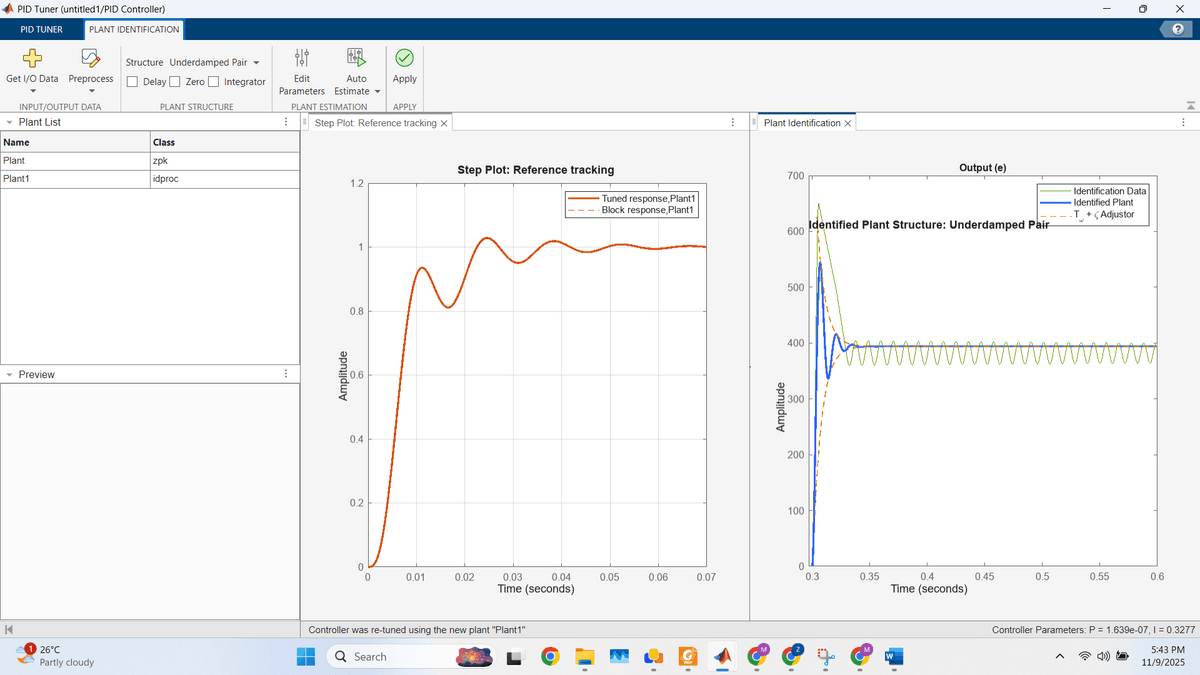Close the Step Plot: Reference tracking tab
This screenshot has height=675, width=1200.
(x=444, y=123)
